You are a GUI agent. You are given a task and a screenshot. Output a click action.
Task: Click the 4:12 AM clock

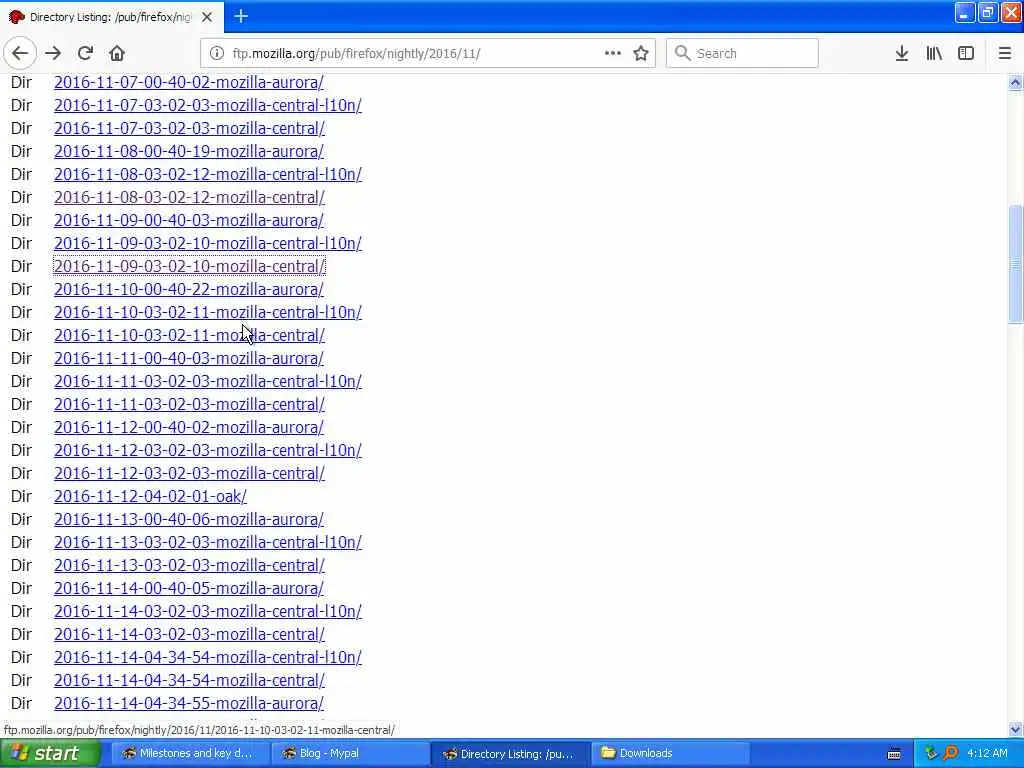[x=987, y=753]
